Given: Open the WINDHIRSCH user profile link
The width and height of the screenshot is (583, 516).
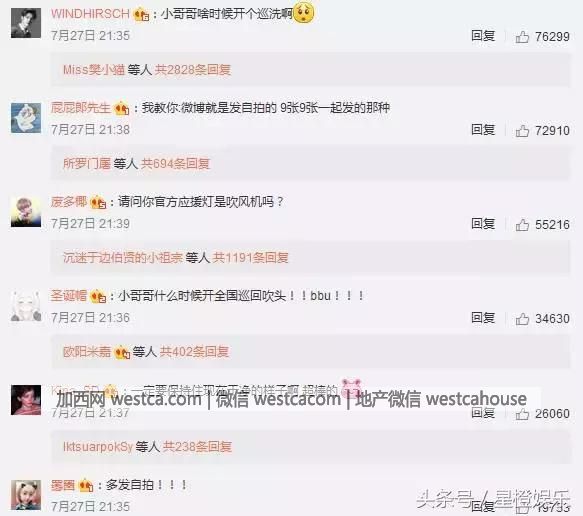Looking at the screenshot, I should pos(90,14).
